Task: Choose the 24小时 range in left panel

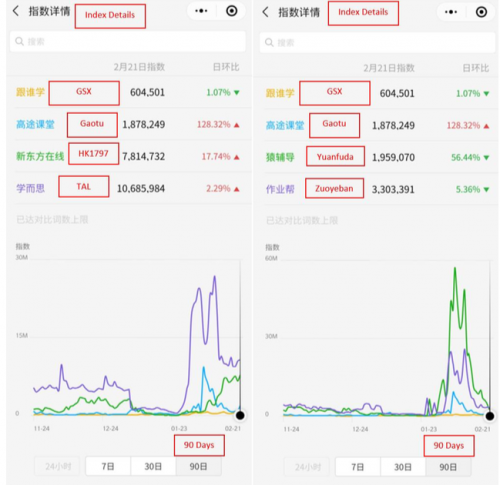Action: 58,466
